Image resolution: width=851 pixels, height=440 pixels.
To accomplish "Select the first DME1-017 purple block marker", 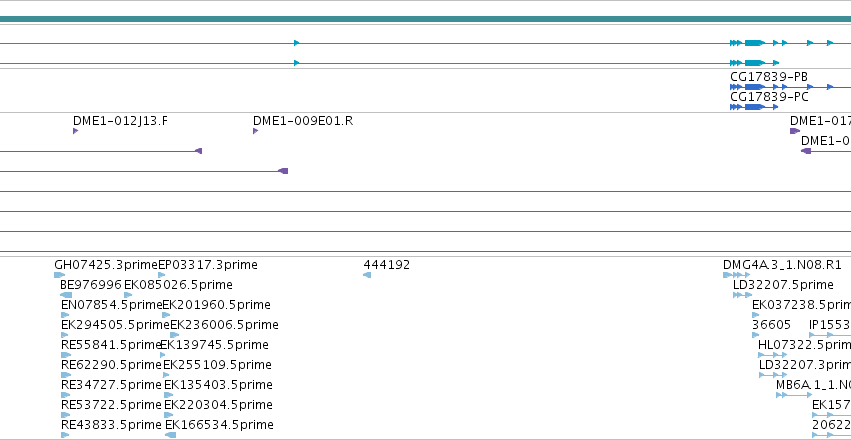I will coord(795,131).
